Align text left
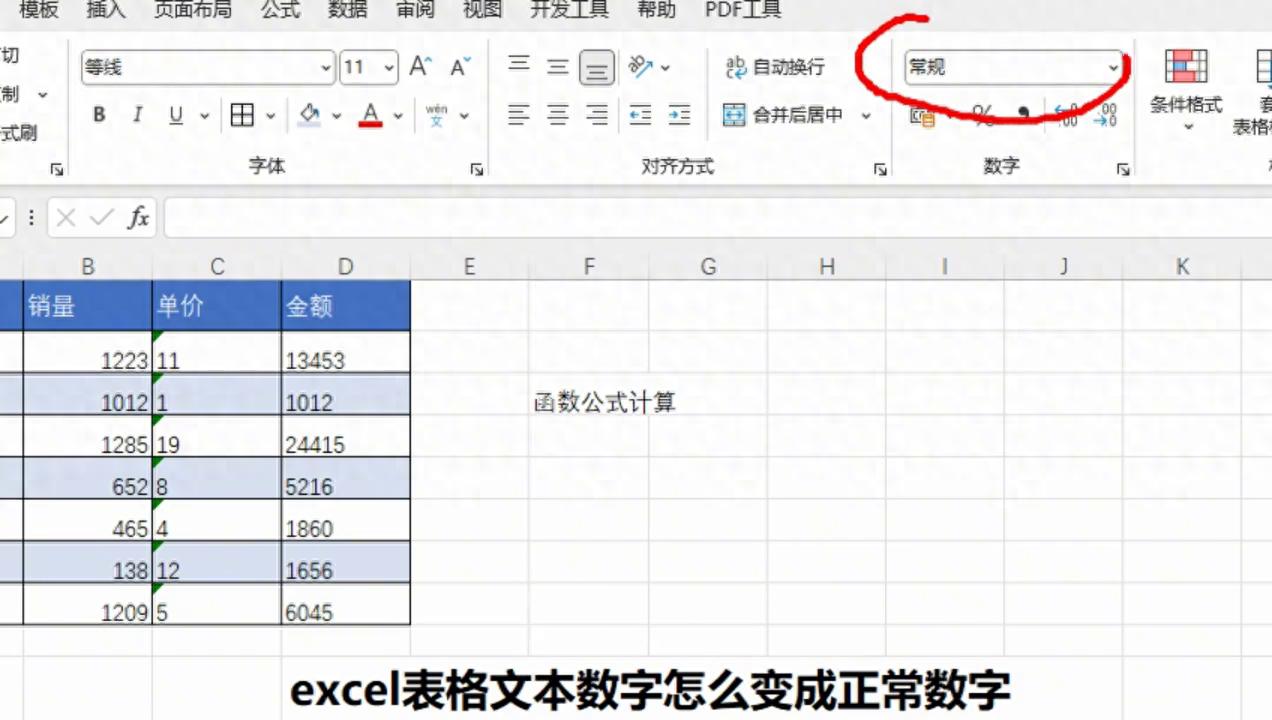The height and width of the screenshot is (720, 1272). pos(518,115)
